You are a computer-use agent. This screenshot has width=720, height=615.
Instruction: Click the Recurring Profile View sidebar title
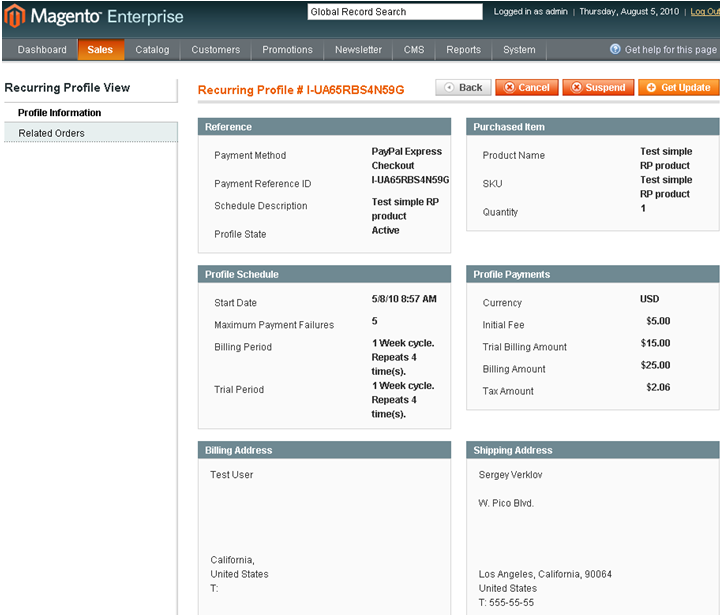68,87
